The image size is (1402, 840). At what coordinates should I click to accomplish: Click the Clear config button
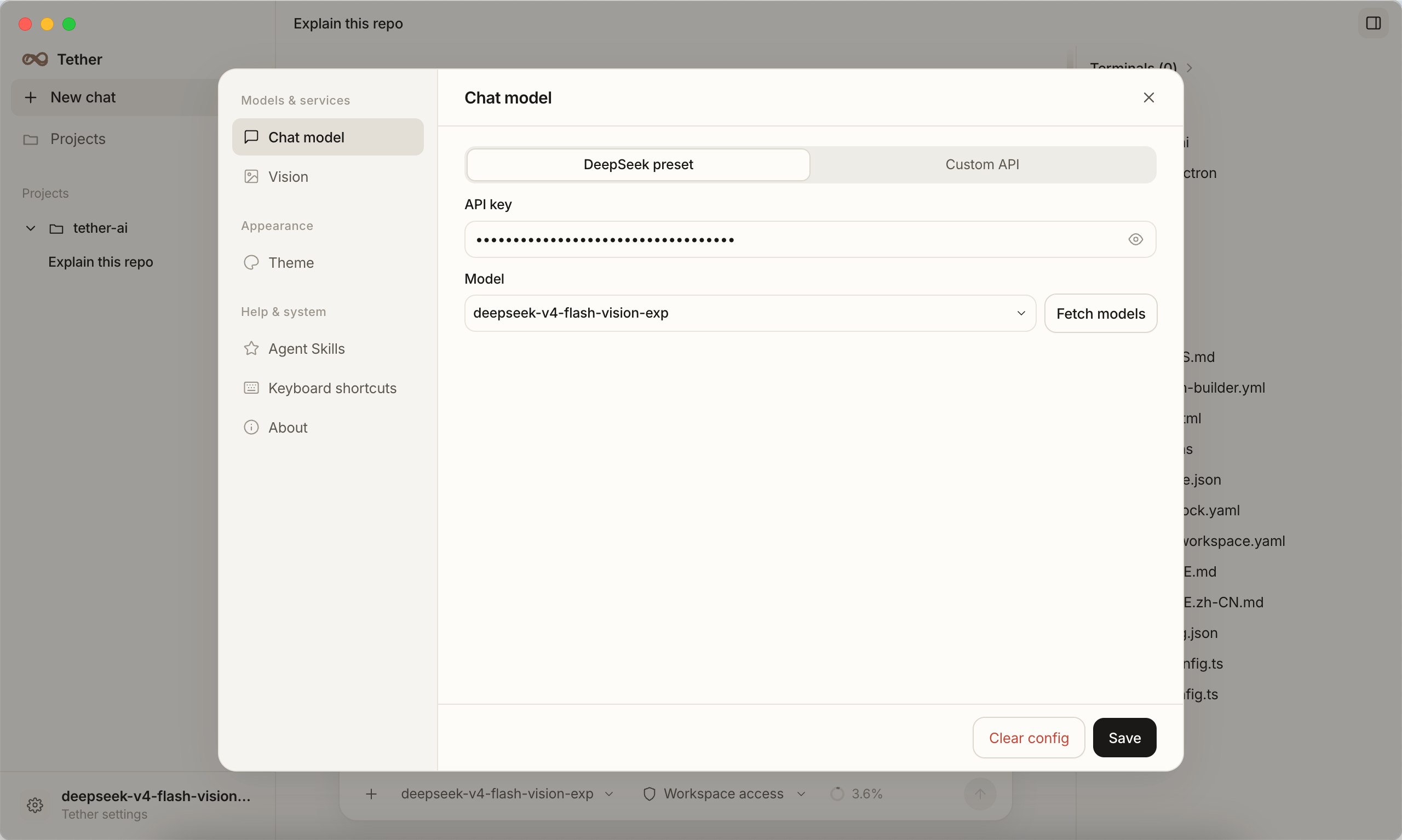point(1028,738)
